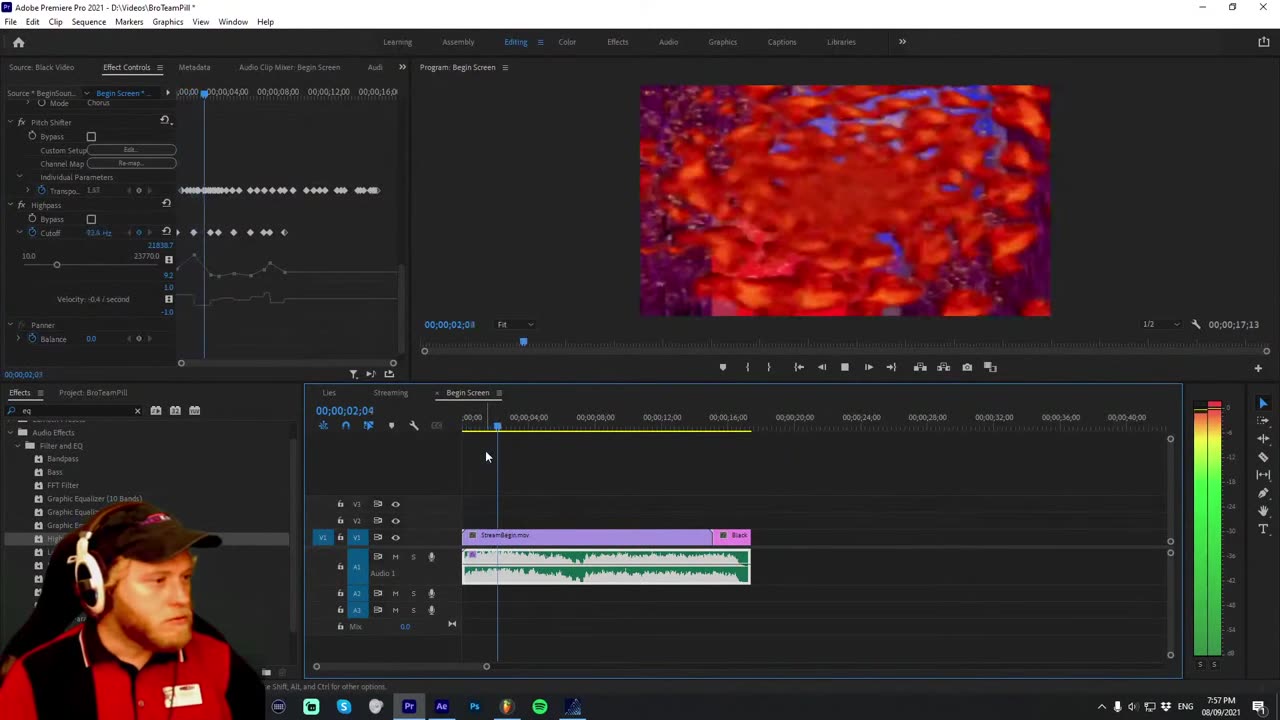Click the Lift button in Program monitor
The height and width of the screenshot is (720, 1280).
920,367
